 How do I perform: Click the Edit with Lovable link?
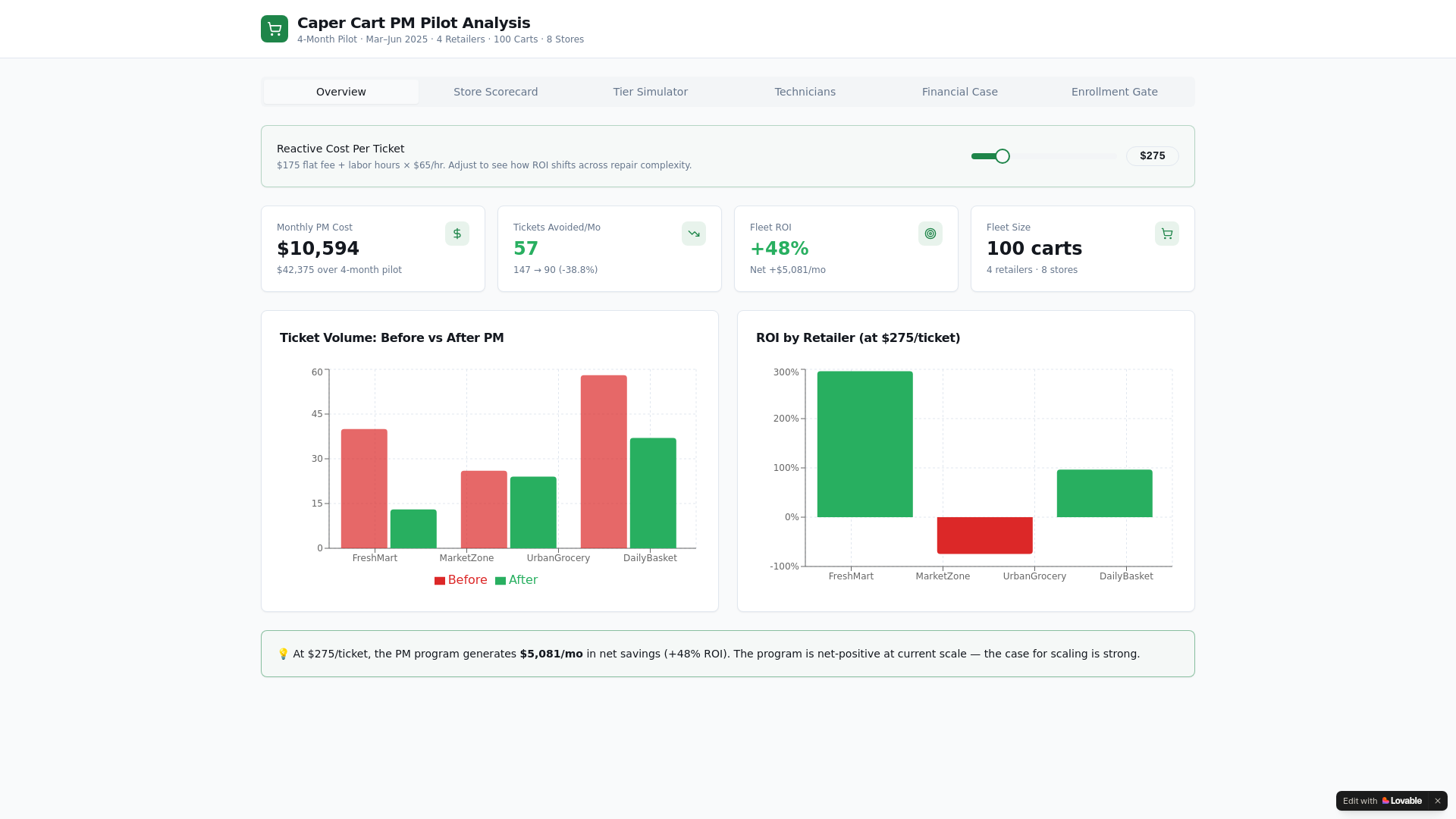click(1359, 801)
